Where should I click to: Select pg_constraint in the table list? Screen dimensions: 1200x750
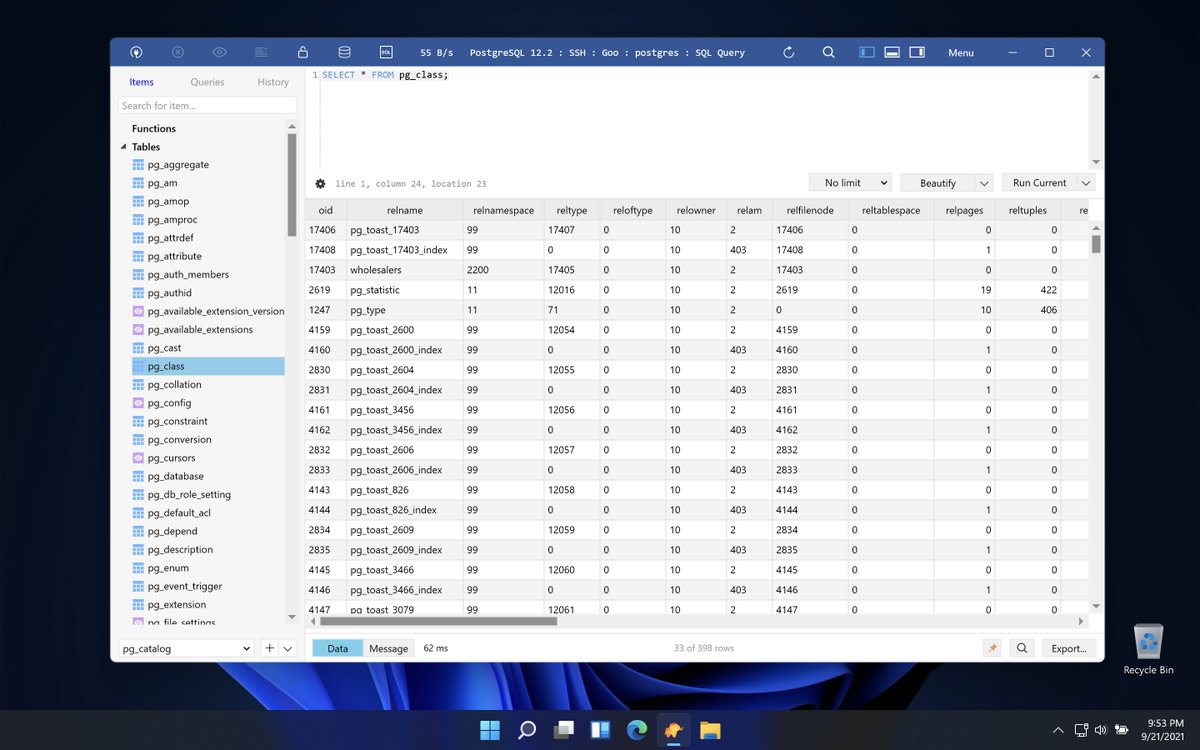tap(177, 421)
